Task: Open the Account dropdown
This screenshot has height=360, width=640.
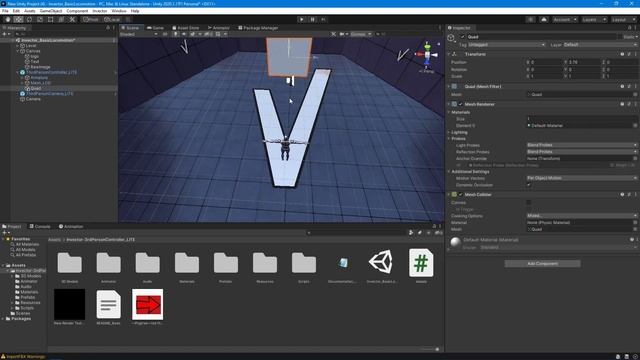Action: click(565, 19)
